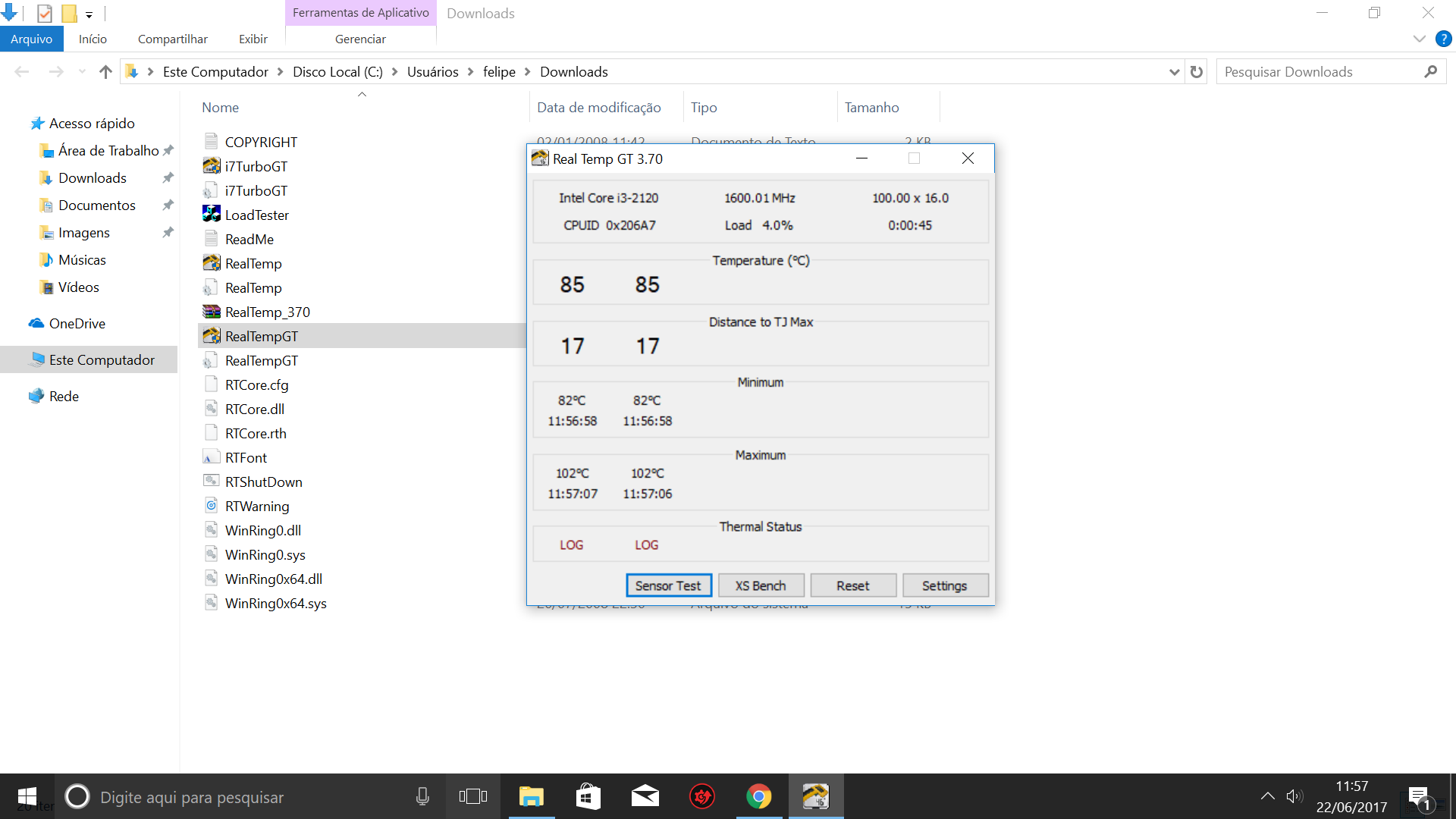The height and width of the screenshot is (819, 1456).
Task: Switch to the Compartilhar ribbon tab
Action: coord(173,39)
